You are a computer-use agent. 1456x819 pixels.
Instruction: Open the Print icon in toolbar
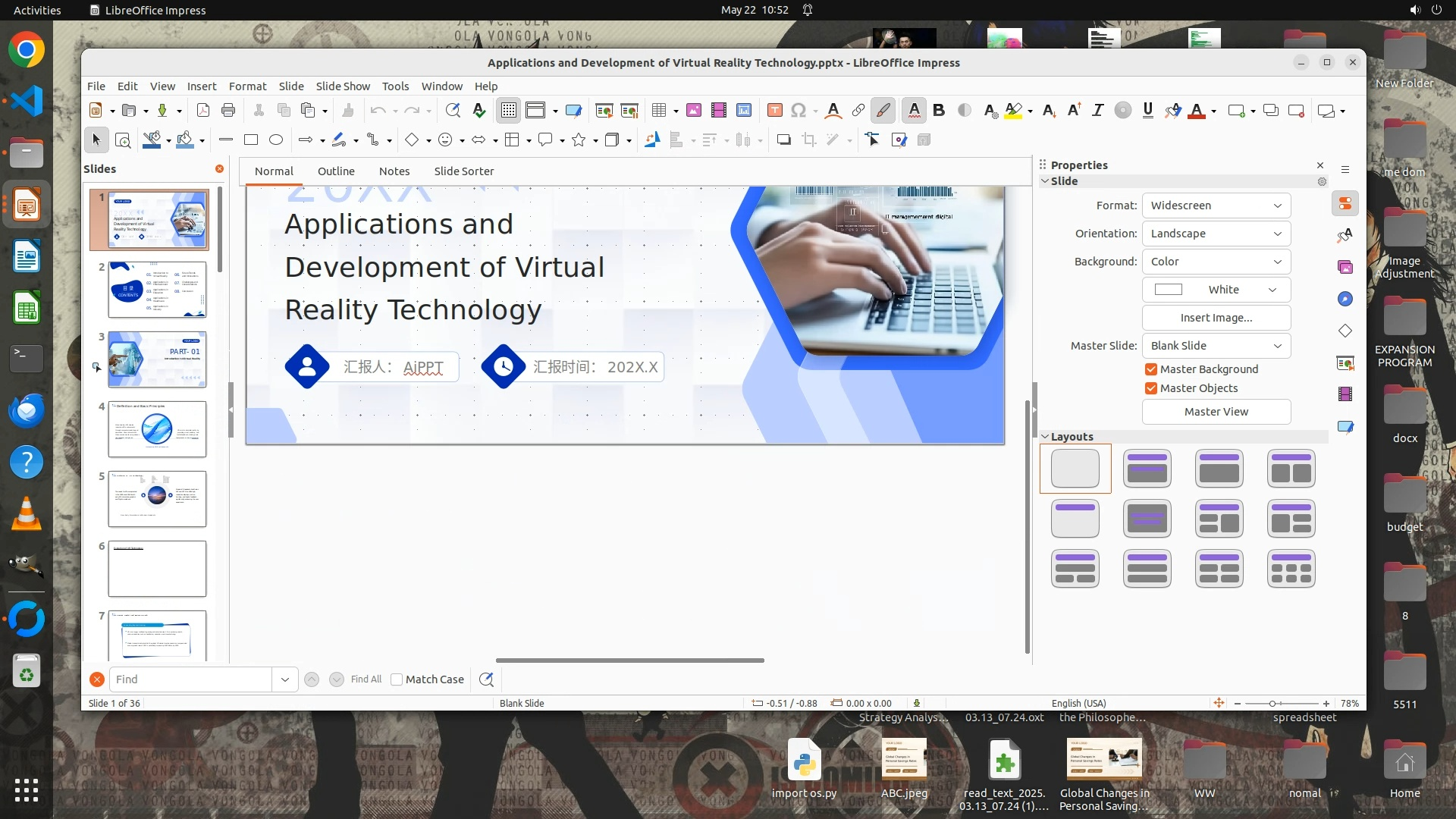tap(228, 111)
